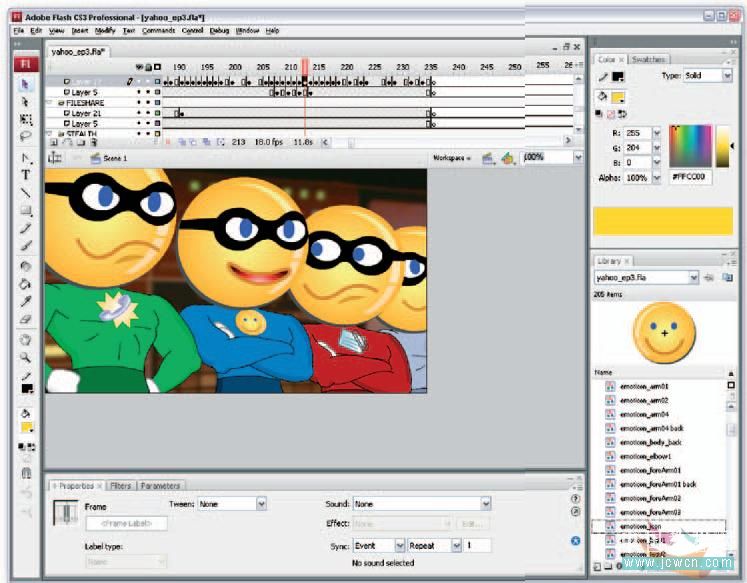Screen dimensions: 747x583
Task: Toggle Lock All Layers padlock icon
Action: tap(148, 67)
